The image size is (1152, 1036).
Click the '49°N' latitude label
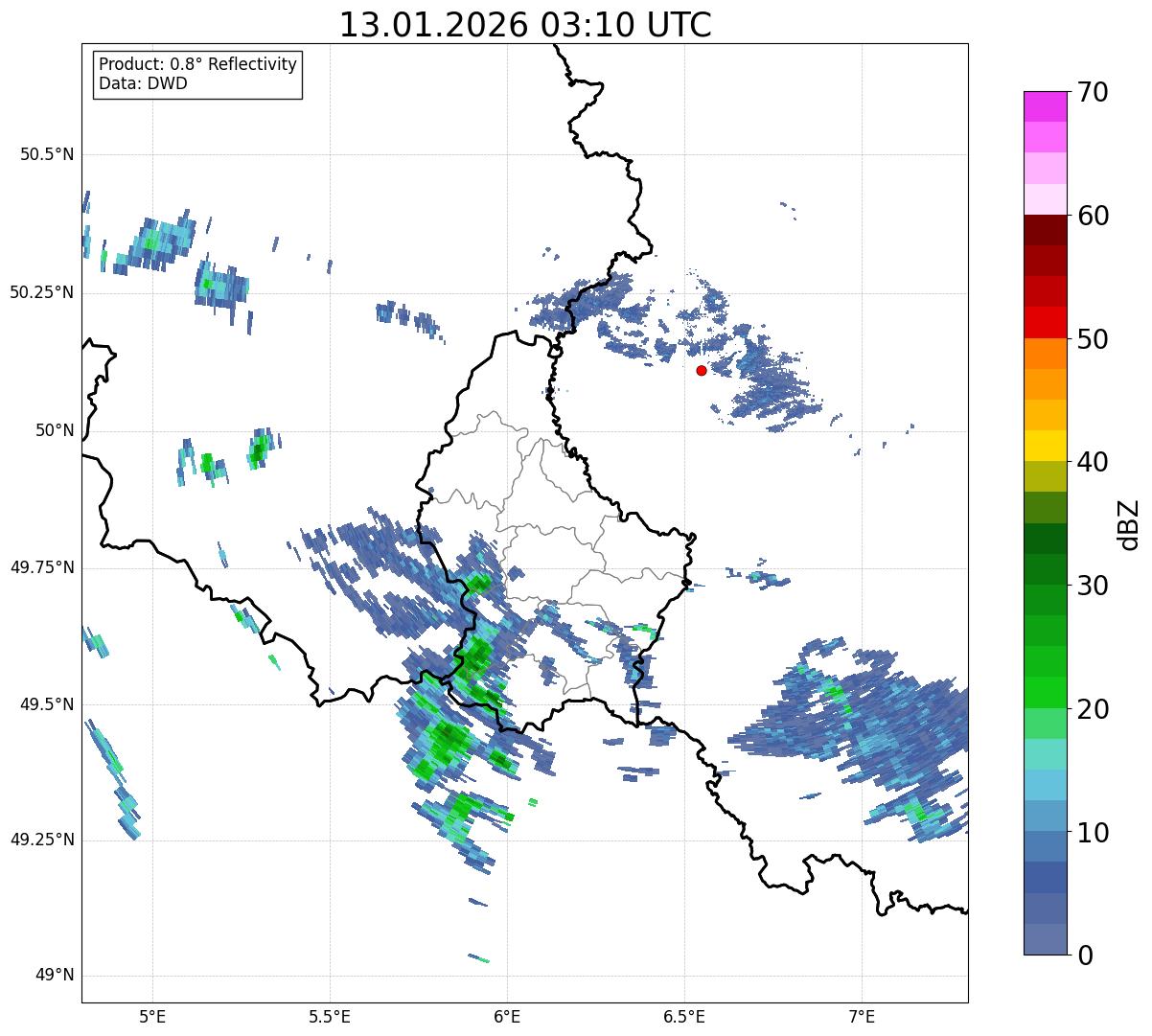pos(55,976)
